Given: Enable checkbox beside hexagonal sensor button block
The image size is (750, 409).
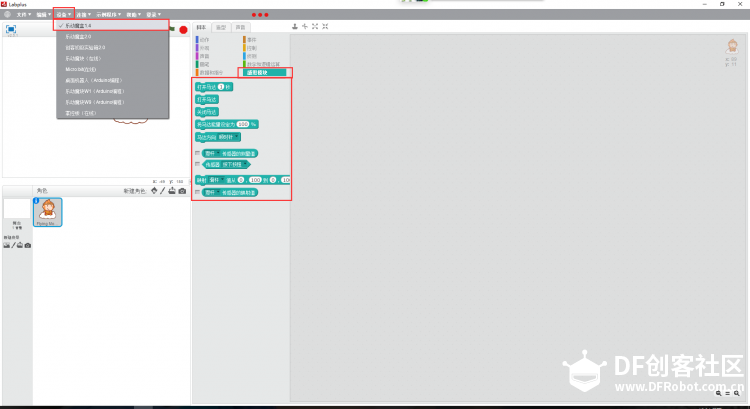Looking at the screenshot, I should pos(198,164).
